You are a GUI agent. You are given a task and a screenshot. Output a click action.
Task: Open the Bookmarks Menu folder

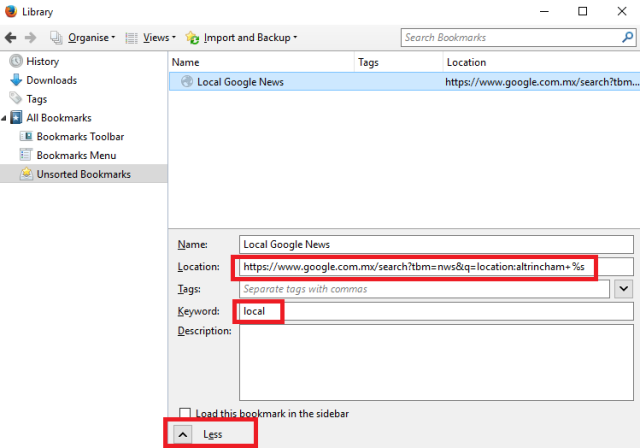tap(76, 155)
